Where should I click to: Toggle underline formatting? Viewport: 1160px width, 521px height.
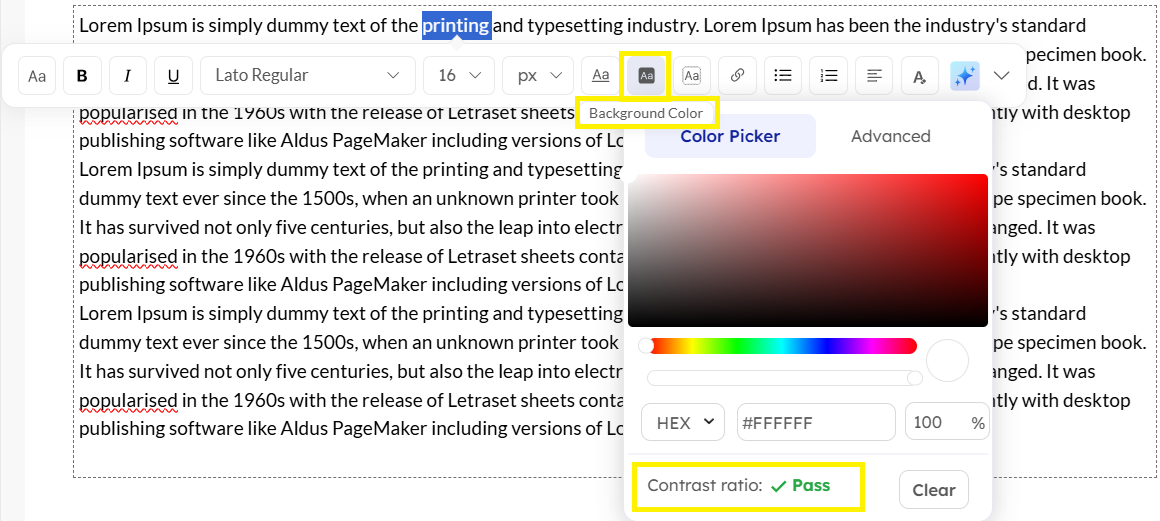pyautogui.click(x=174, y=75)
